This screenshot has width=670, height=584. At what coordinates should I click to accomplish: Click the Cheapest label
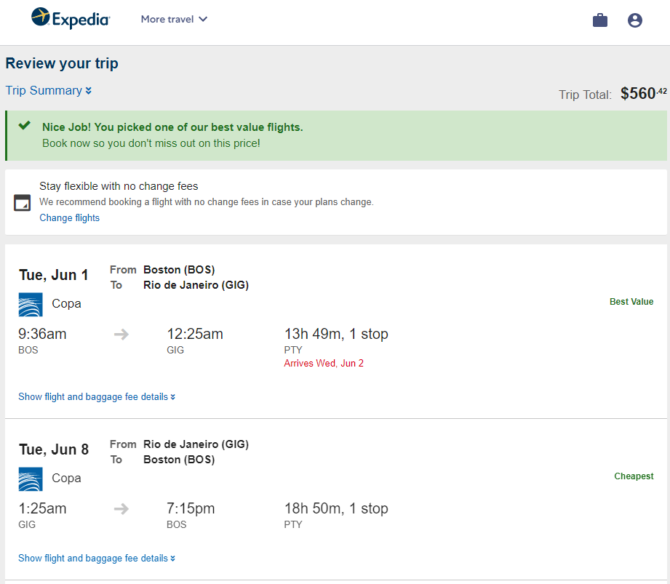click(x=634, y=476)
